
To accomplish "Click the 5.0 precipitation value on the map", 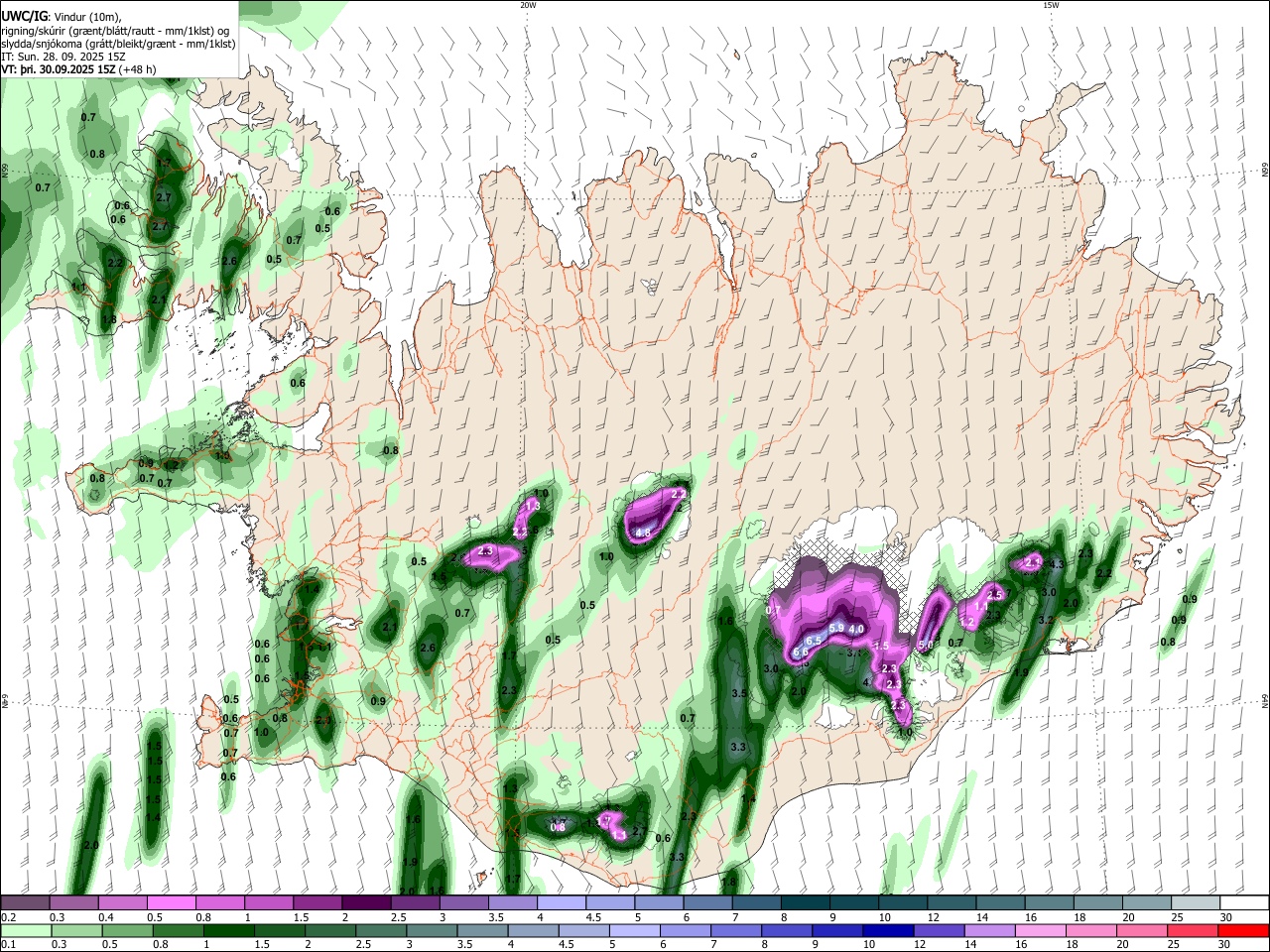I will (926, 646).
